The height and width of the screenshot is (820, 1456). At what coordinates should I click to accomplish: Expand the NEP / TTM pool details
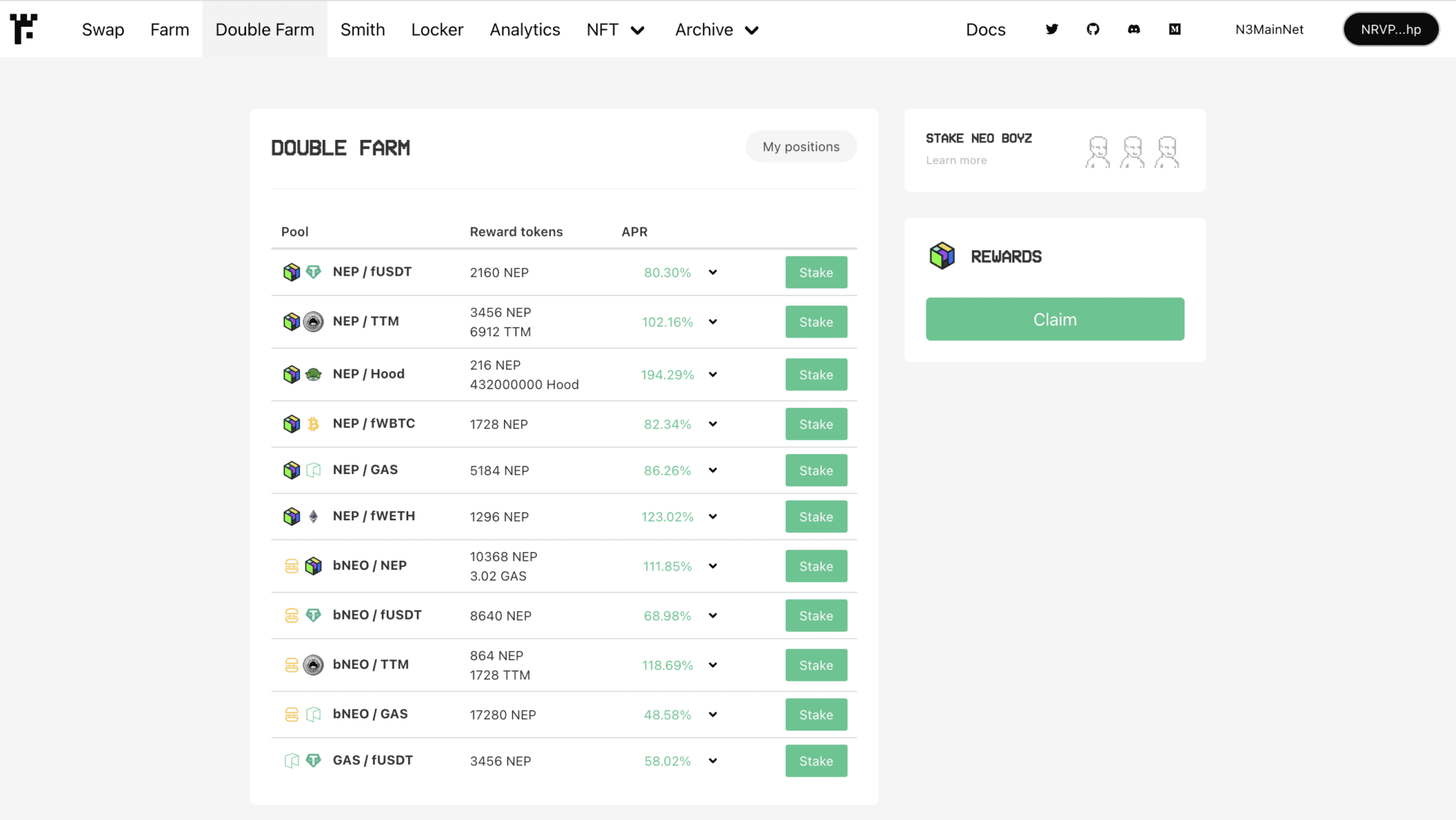tap(712, 322)
